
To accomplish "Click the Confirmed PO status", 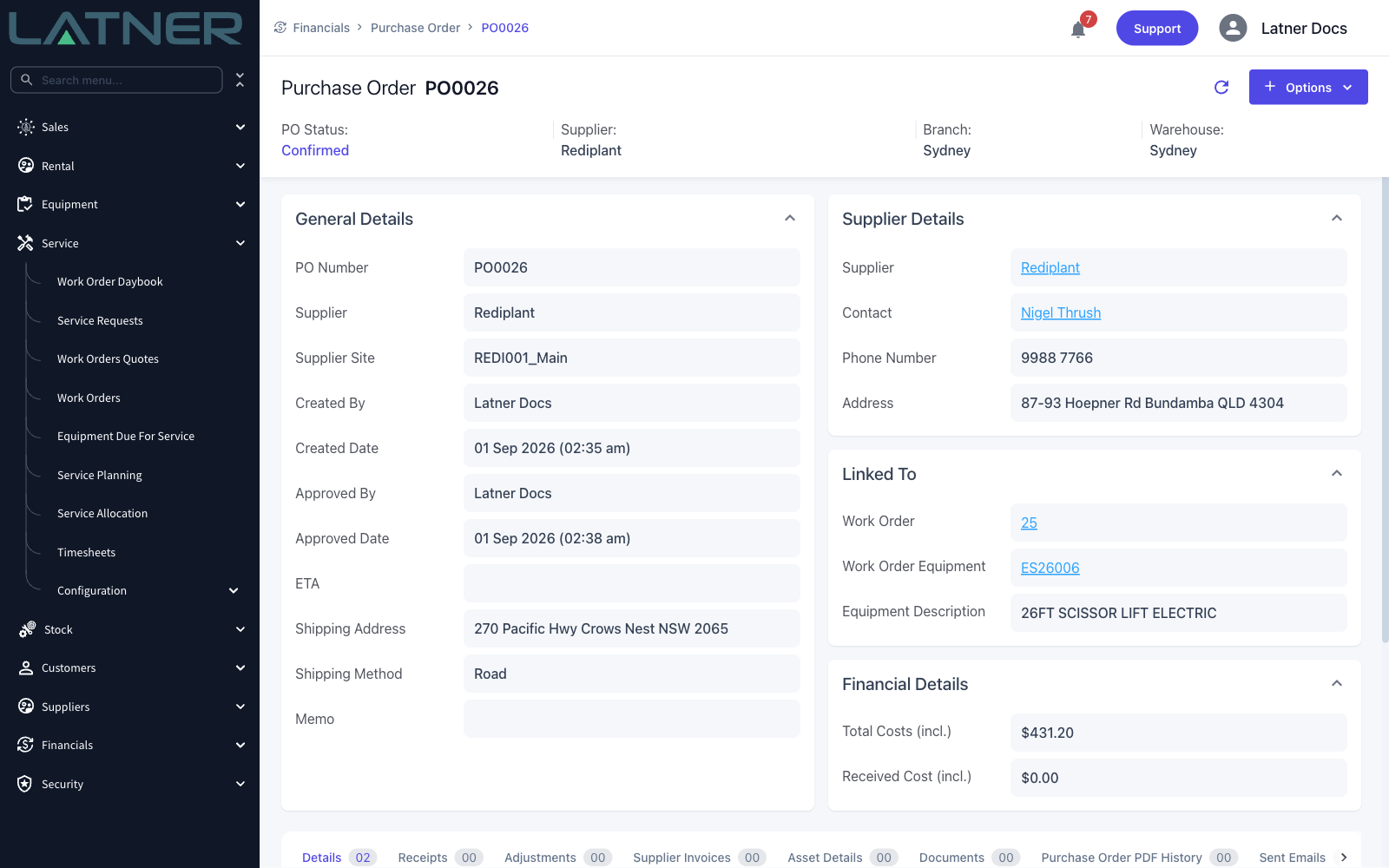I will click(315, 150).
